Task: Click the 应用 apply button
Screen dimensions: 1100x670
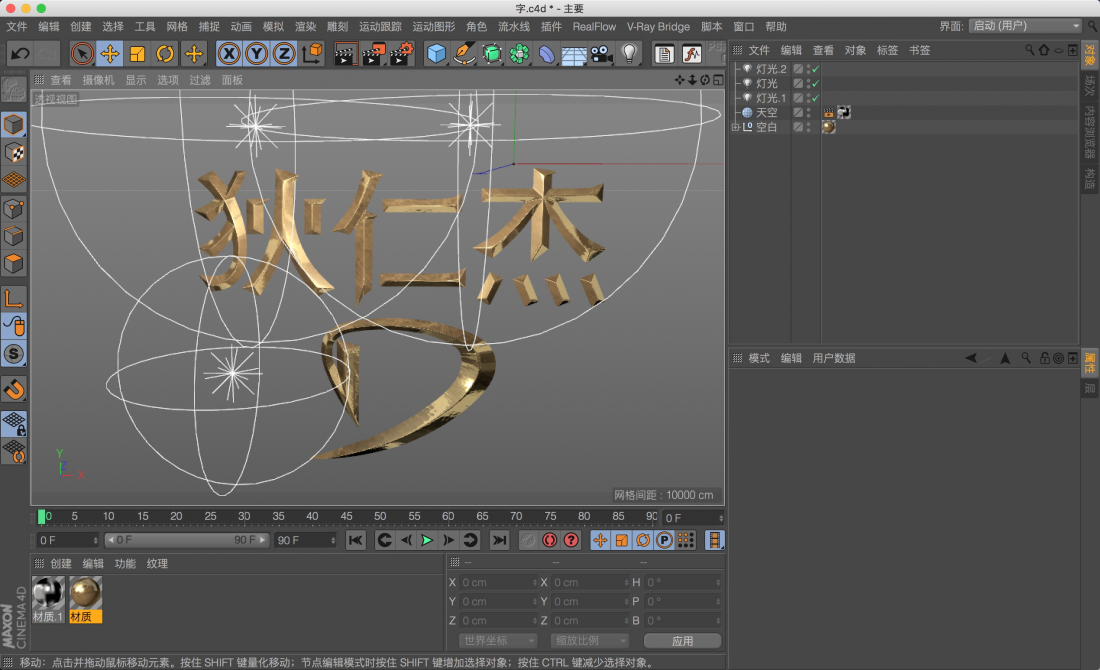Action: point(682,640)
